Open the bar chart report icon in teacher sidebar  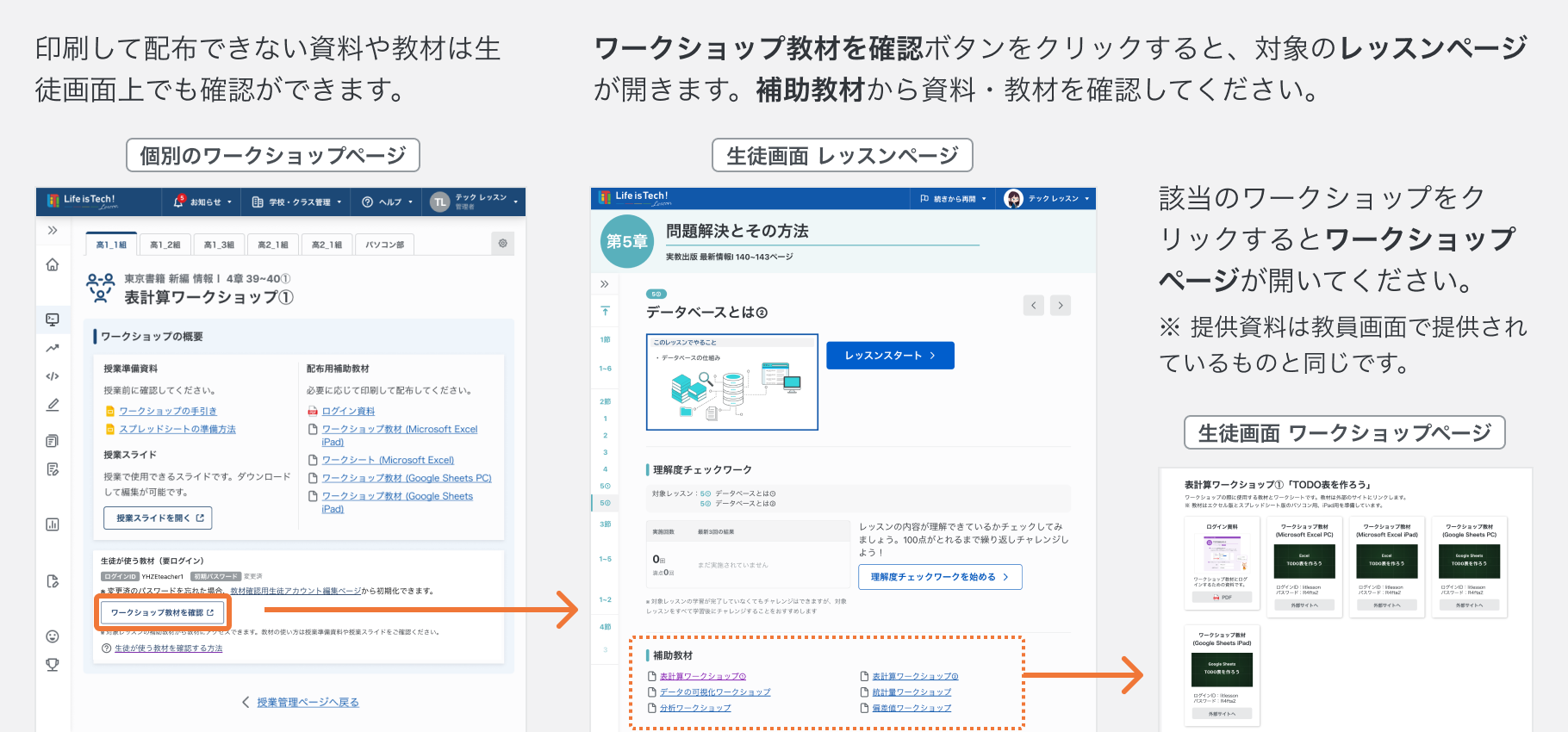point(53,524)
